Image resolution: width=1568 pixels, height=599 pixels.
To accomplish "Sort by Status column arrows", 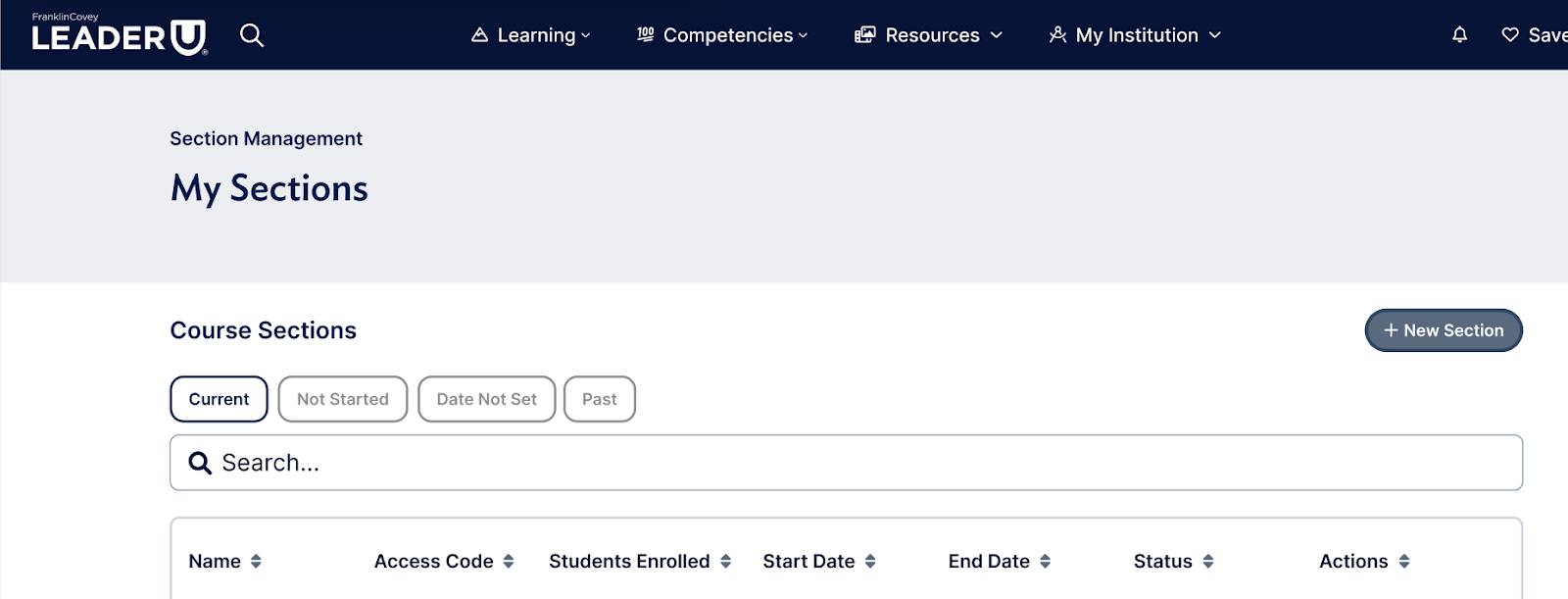I will tap(1208, 562).
